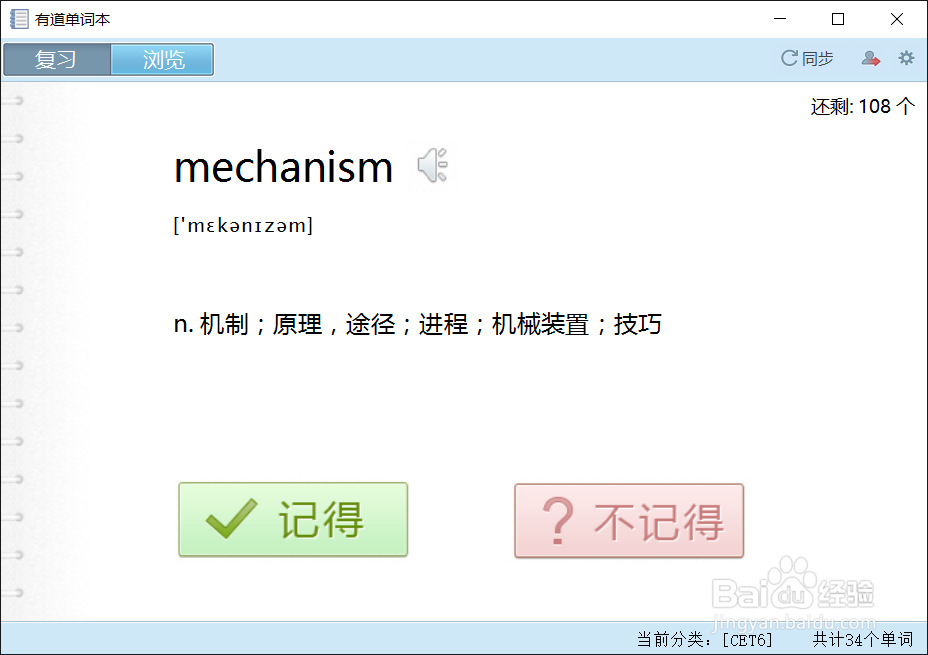Viewport: 928px width, 655px height.
Task: Minimize the 有道单词本 window
Action: click(780, 19)
